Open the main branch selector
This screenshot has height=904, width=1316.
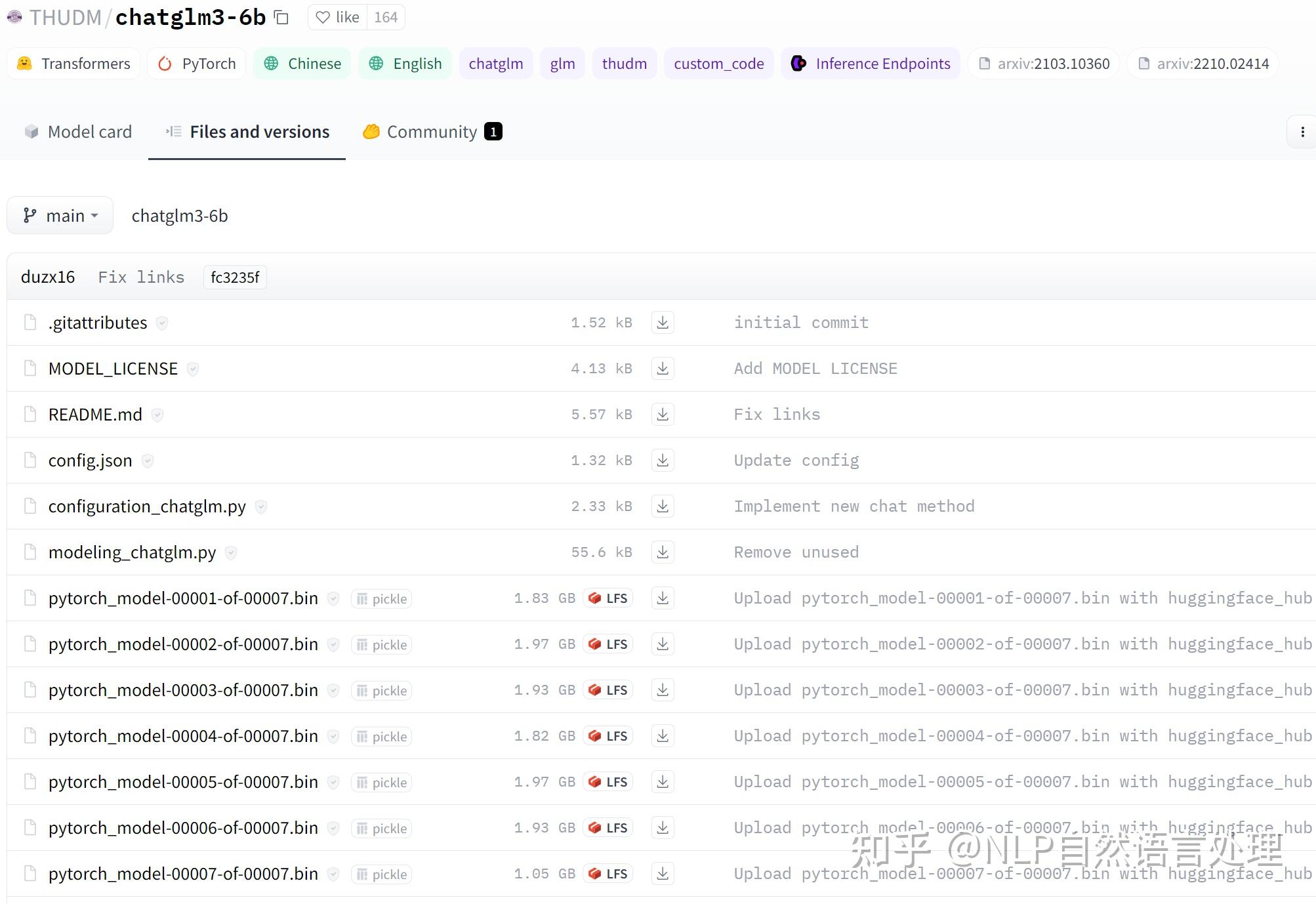(60, 215)
